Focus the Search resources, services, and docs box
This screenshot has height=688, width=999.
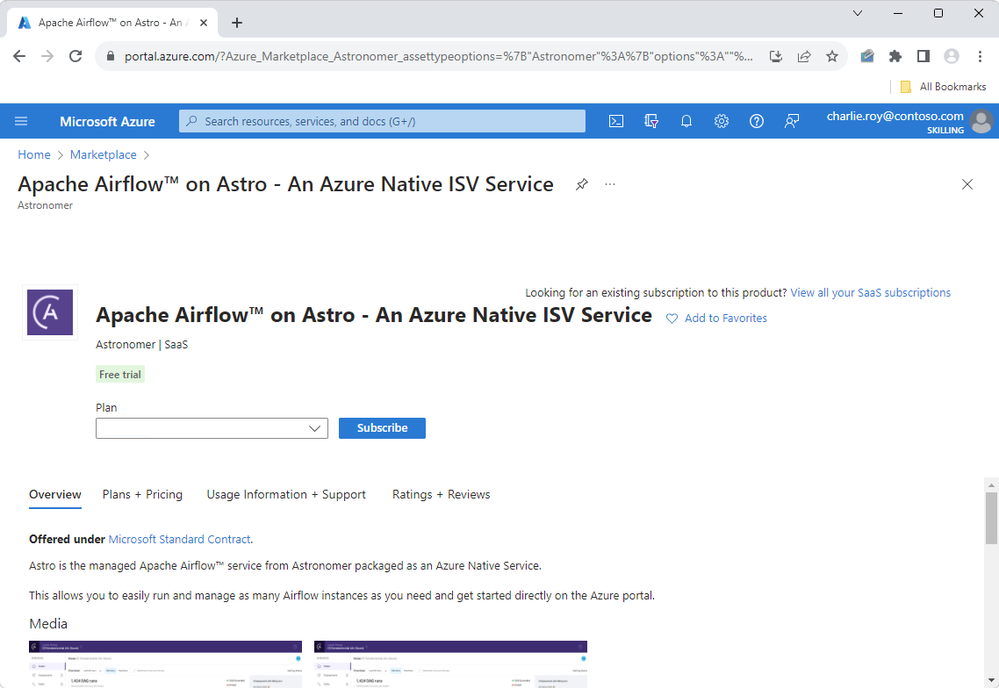[x=382, y=121]
